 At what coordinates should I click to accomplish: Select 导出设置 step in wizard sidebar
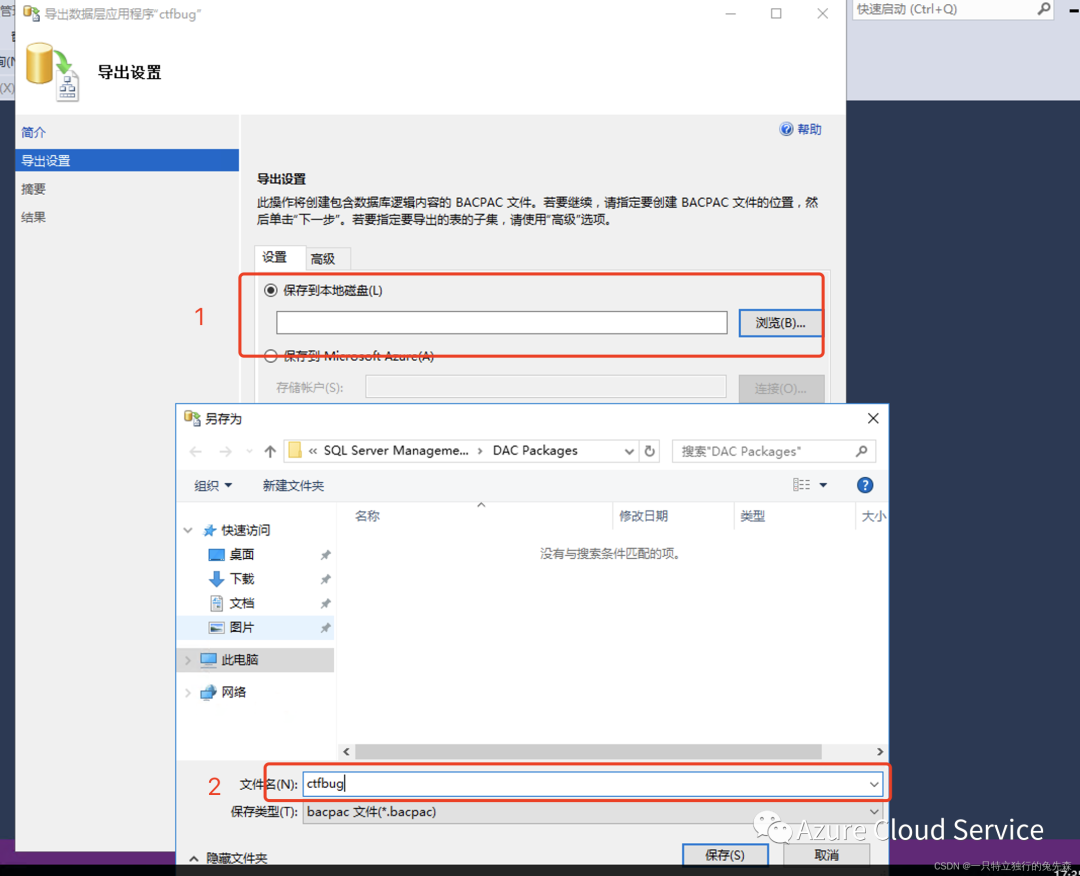coord(127,160)
